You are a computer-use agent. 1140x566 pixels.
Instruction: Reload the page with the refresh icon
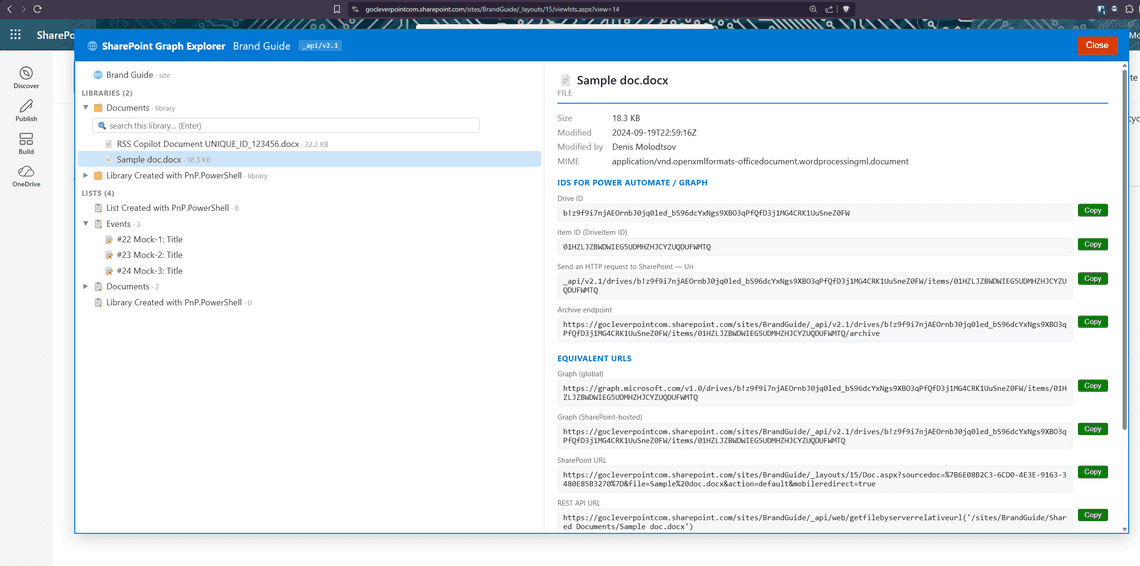click(37, 9)
